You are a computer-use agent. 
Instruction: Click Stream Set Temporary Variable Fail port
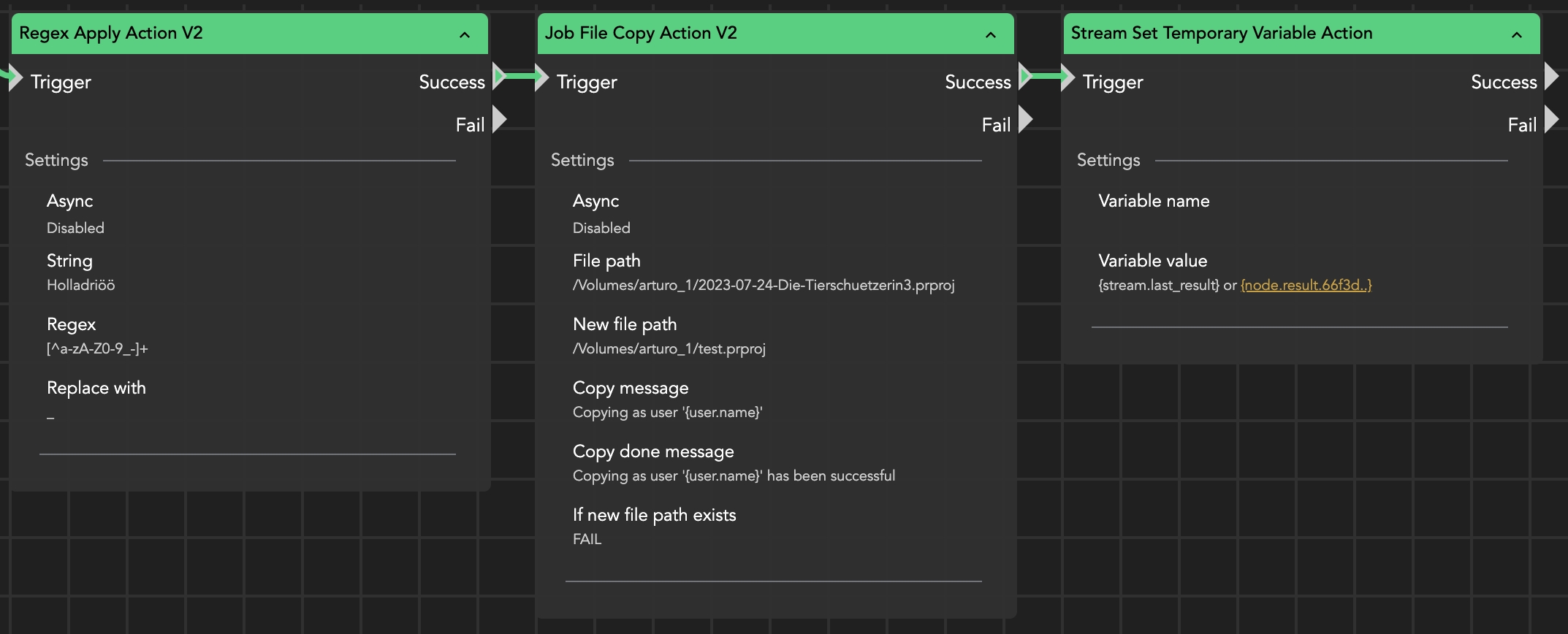click(x=1552, y=120)
